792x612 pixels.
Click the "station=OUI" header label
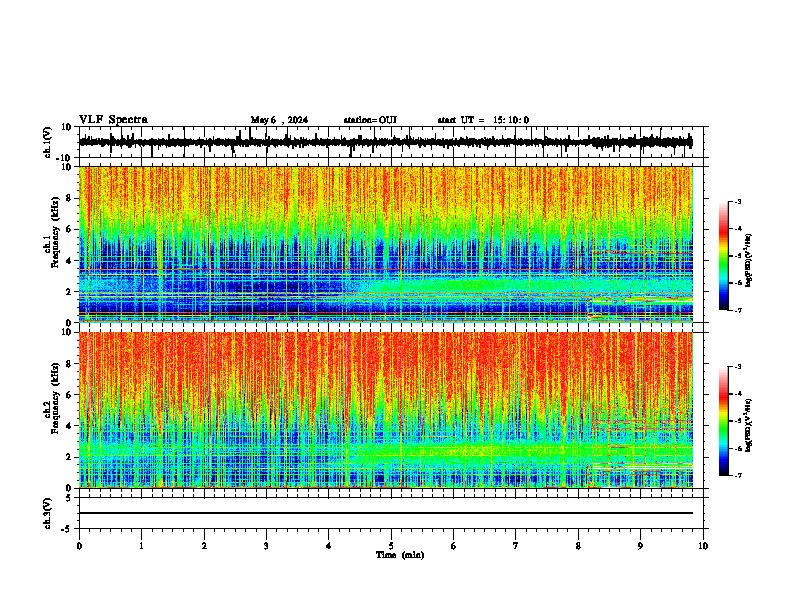370,120
